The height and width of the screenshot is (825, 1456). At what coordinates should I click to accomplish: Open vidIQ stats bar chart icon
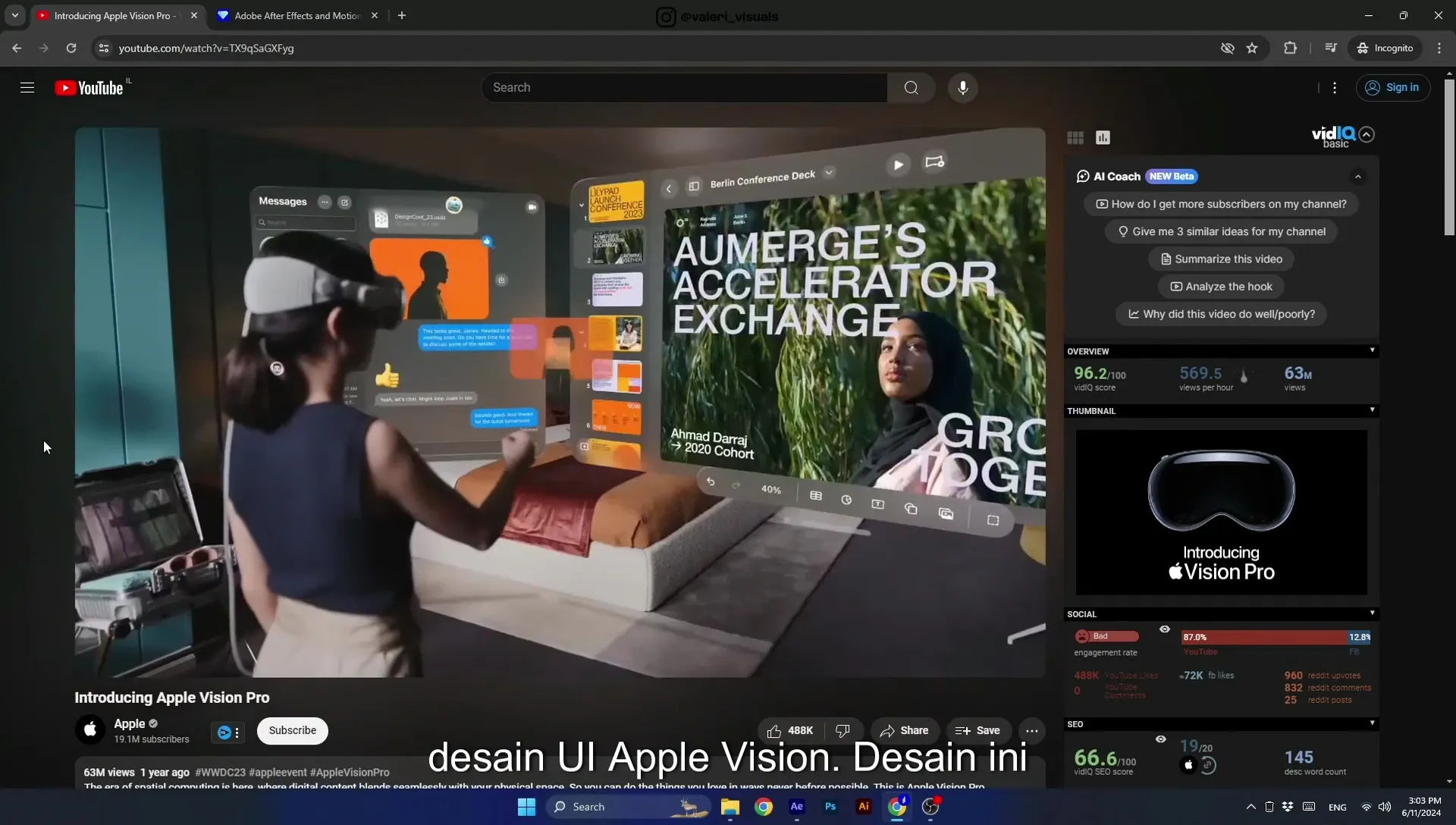click(1103, 137)
